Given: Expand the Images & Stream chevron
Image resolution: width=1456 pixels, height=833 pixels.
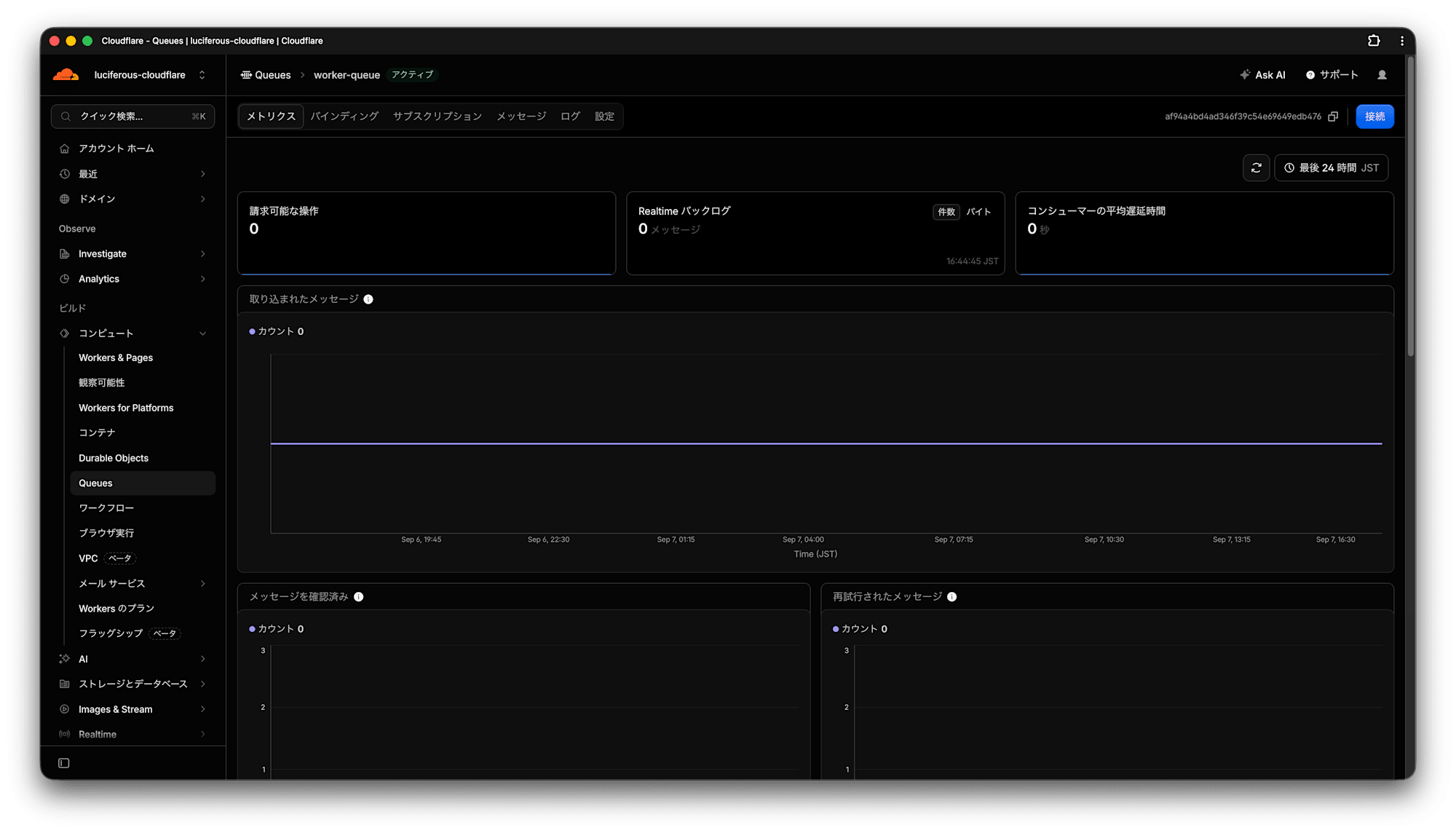Looking at the screenshot, I should [203, 709].
